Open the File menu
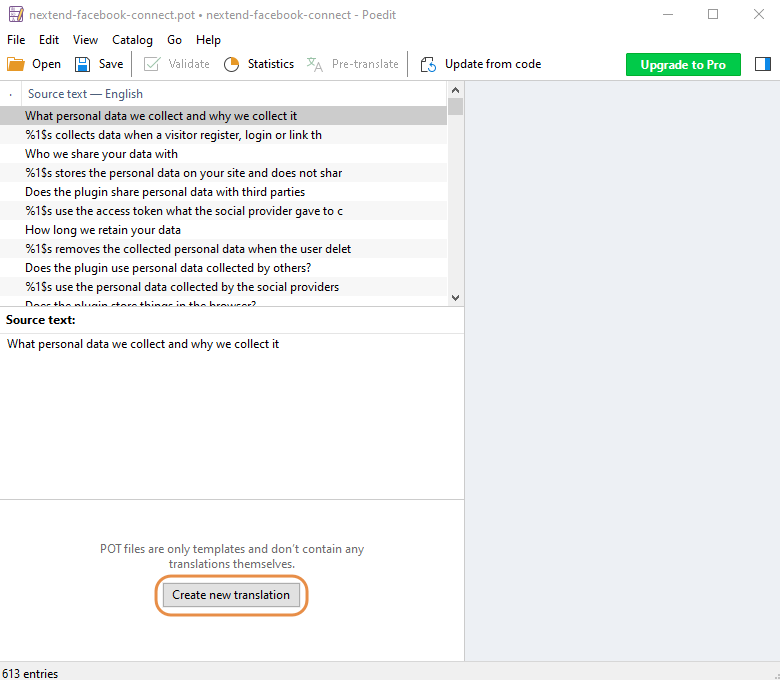Screen dimensions: 780x680 click(16, 40)
